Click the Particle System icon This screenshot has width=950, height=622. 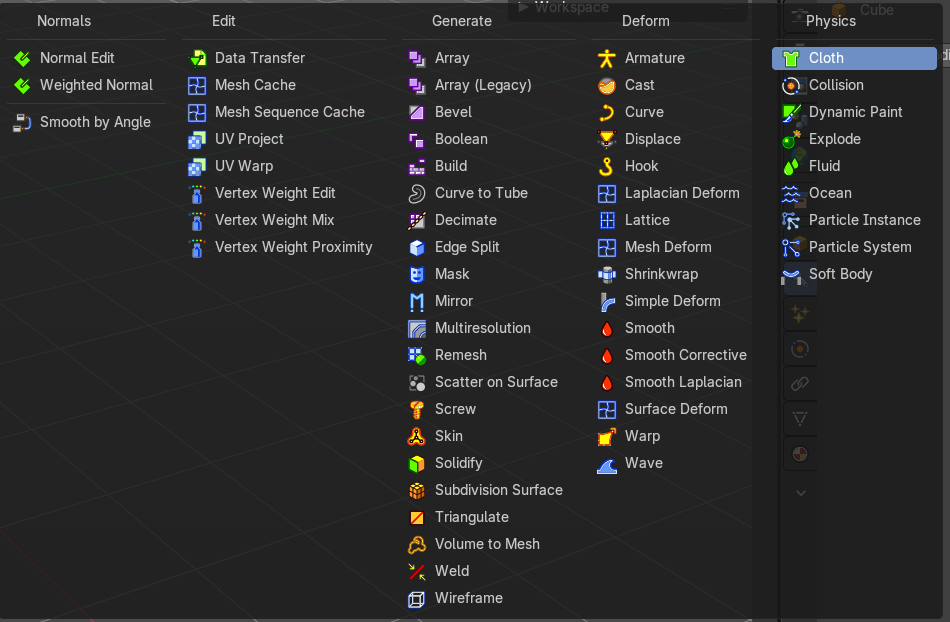coord(791,247)
